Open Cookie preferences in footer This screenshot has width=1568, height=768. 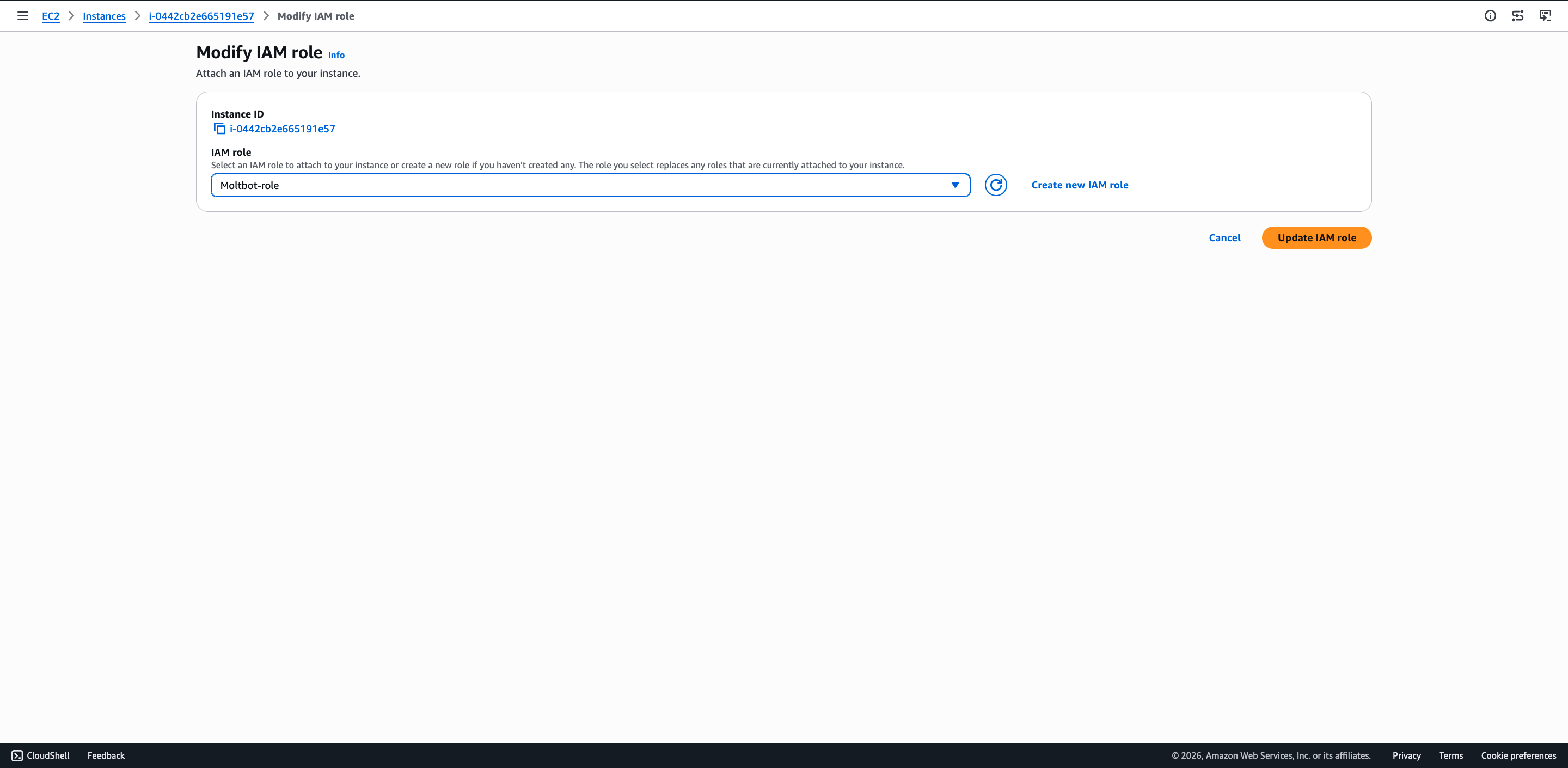click(1518, 755)
